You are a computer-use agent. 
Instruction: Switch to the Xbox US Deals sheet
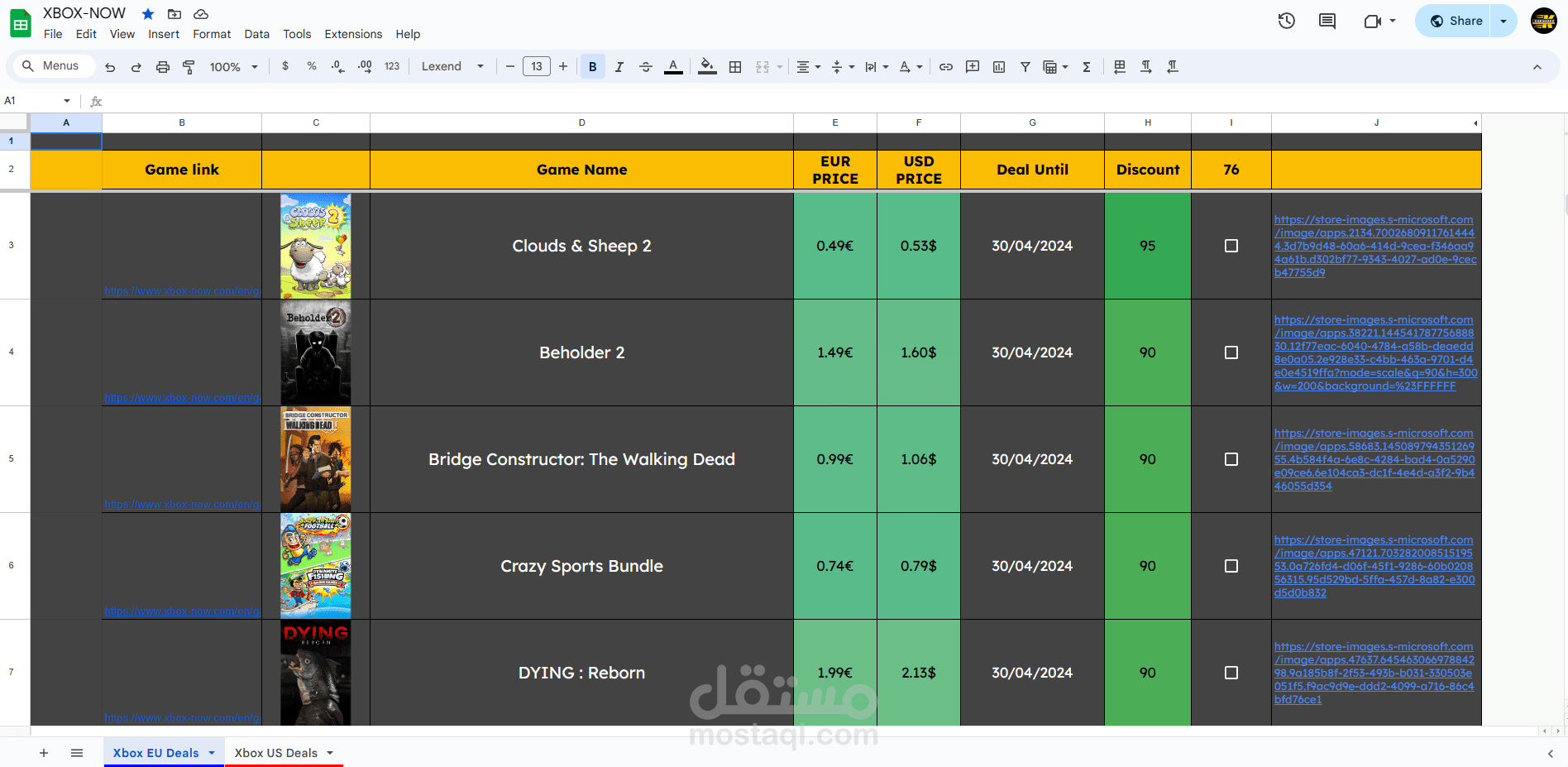[276, 753]
